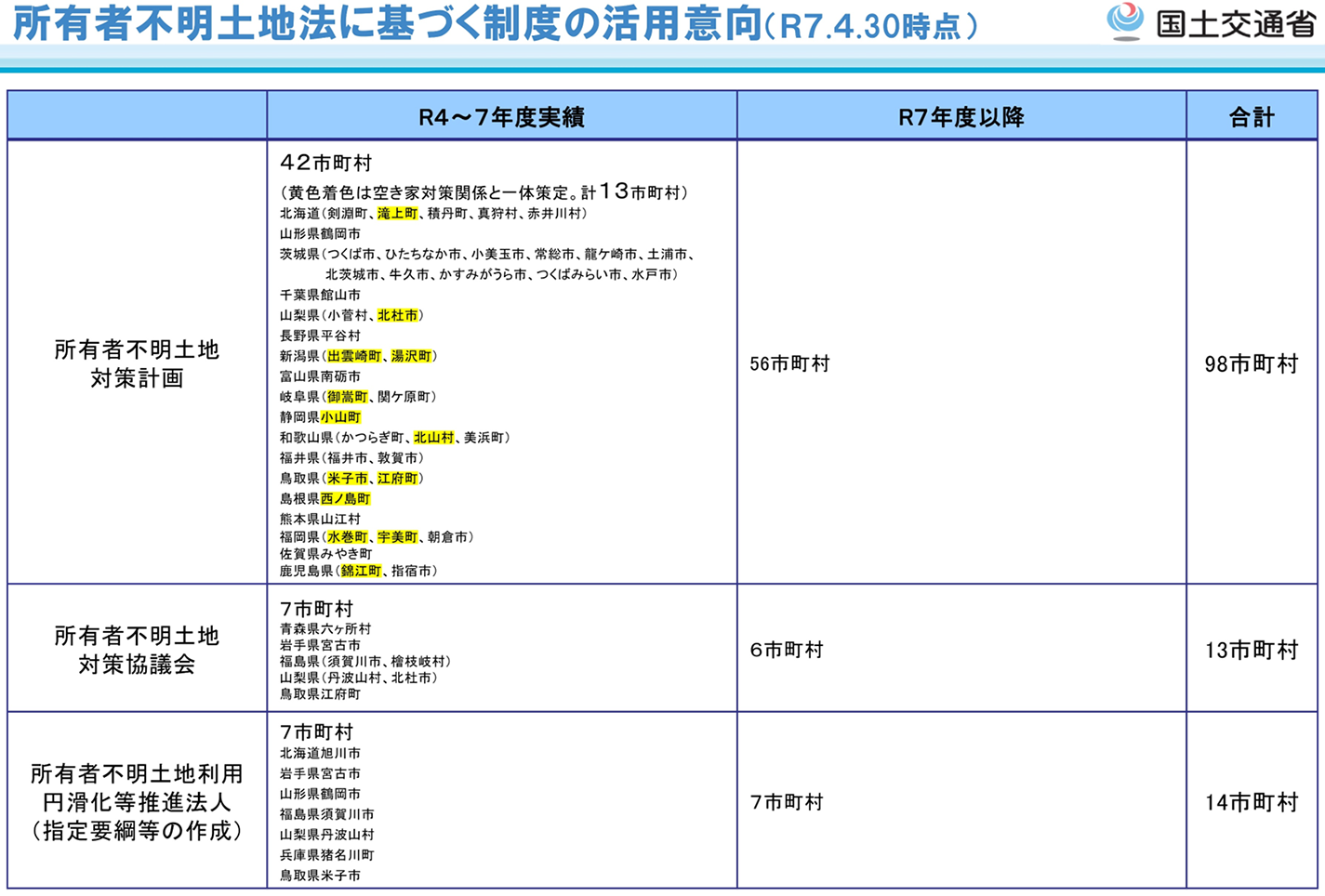Select the 合計 column header
Viewport: 1325px width, 896px height.
tap(1251, 117)
